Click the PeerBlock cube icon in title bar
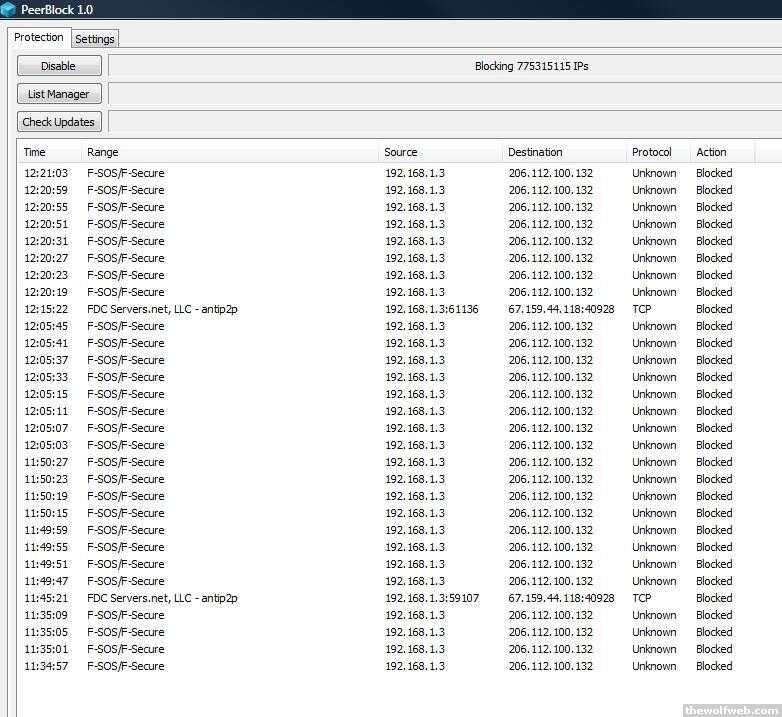 [x=8, y=10]
